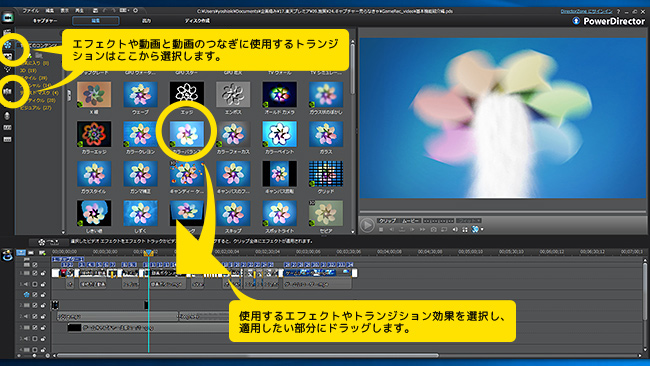Toggle the track 1 video enable checkbox
The width and height of the screenshot is (650, 366).
(x=35, y=273)
